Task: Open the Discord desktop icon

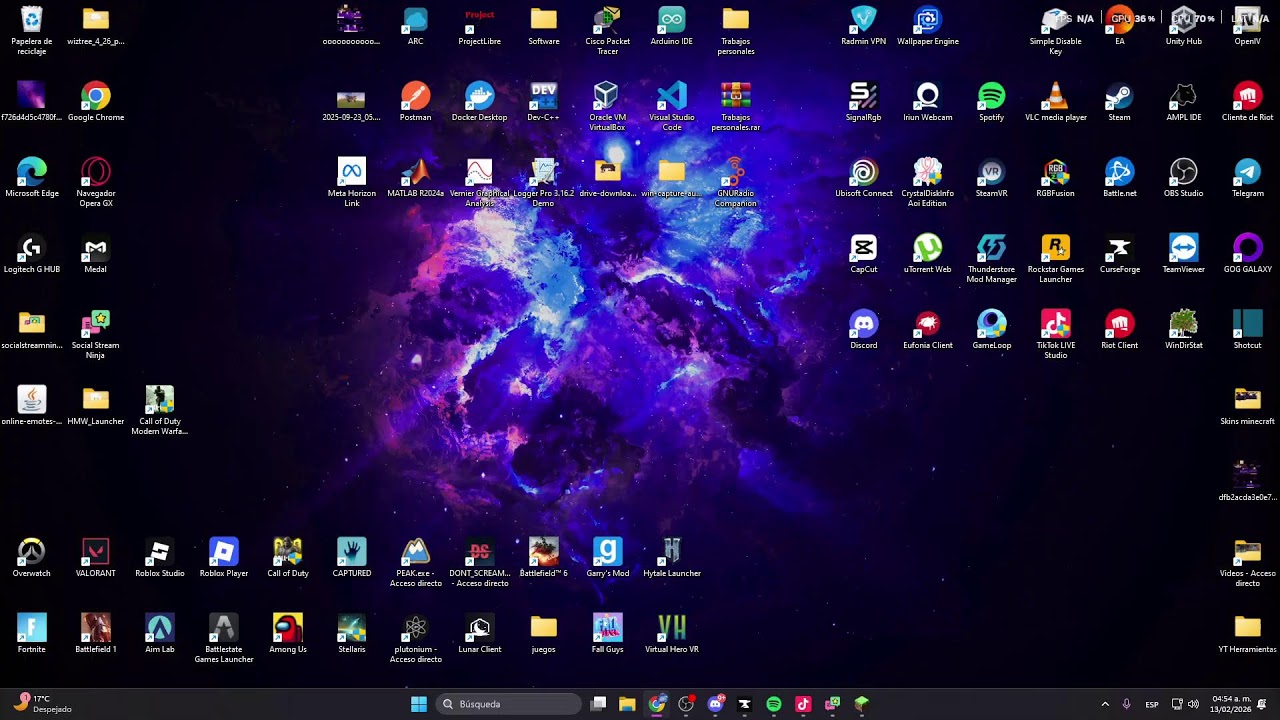Action: point(863,325)
